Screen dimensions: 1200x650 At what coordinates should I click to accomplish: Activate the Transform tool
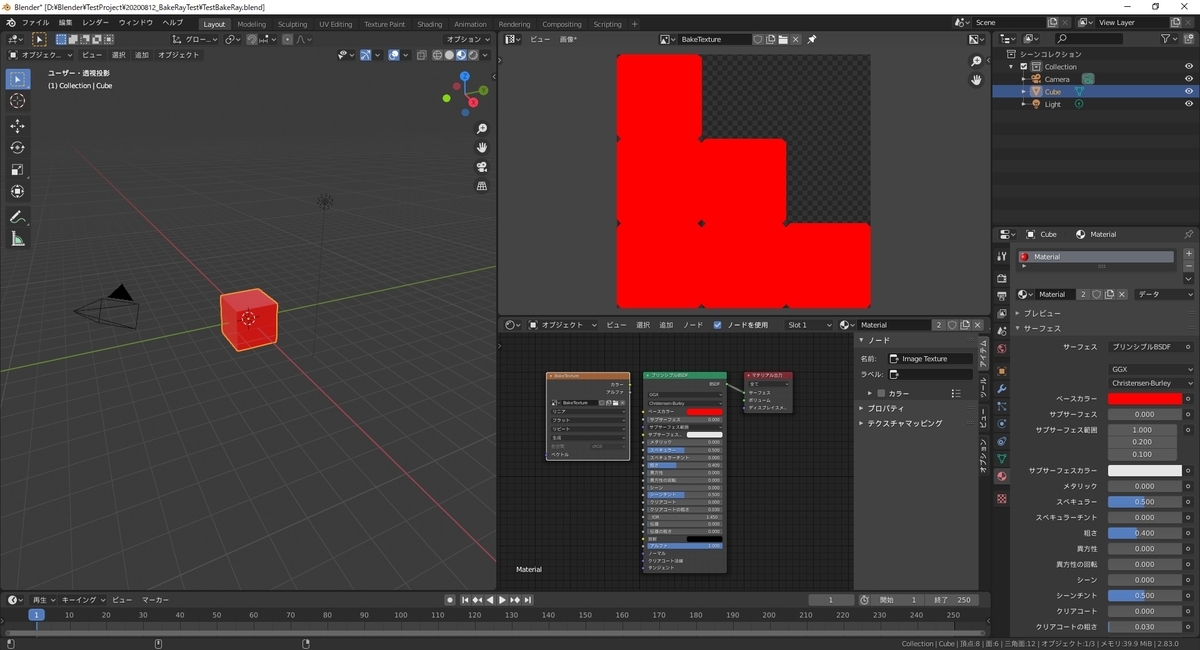click(18, 192)
